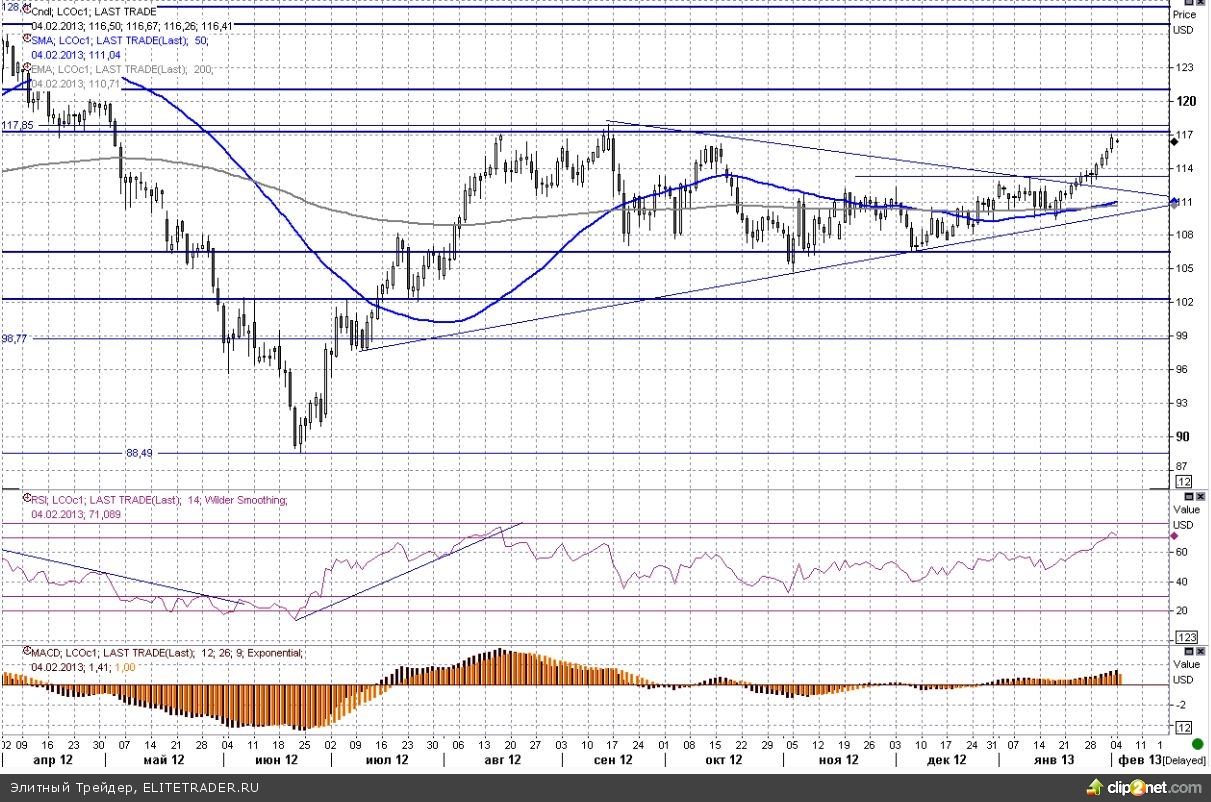Click the [Delayed] data status label
Viewport: 1211px width, 802px height.
(1186, 760)
